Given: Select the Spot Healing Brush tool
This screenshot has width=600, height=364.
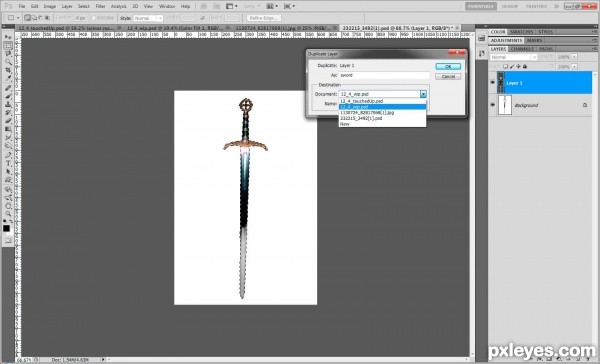Looking at the screenshot, I should pyautogui.click(x=8, y=88).
